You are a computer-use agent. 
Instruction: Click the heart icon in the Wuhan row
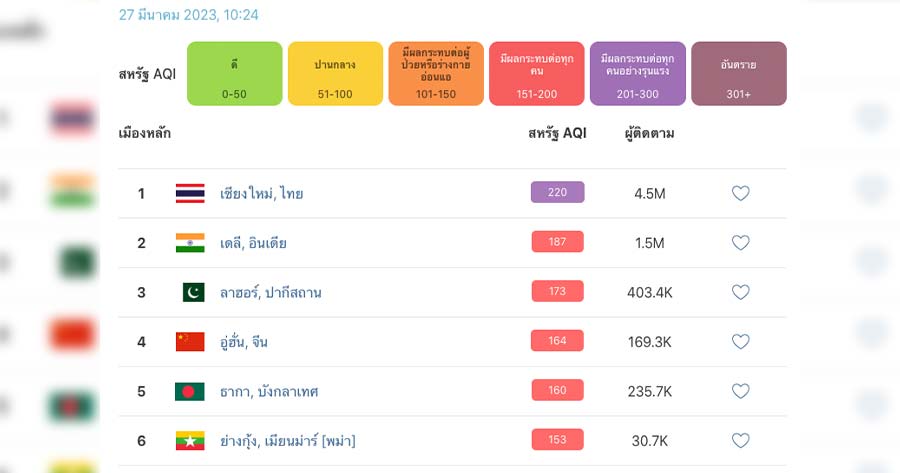tap(740, 342)
